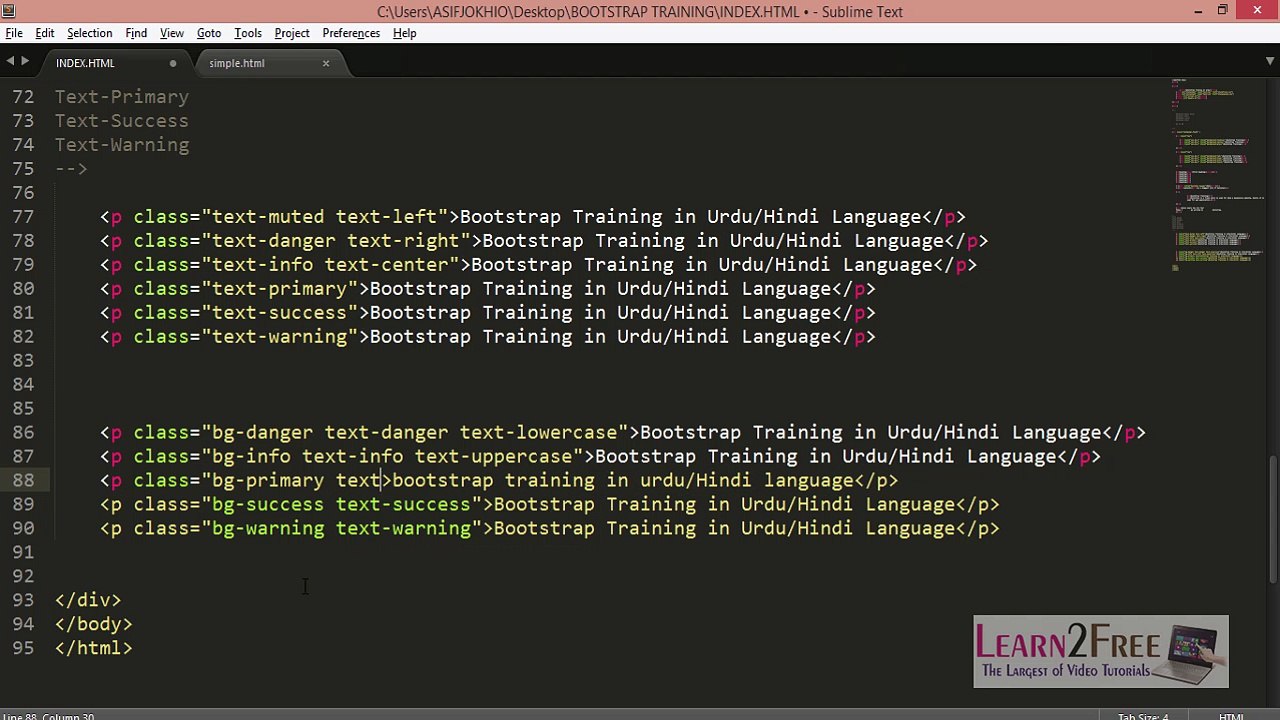1280x720 pixels.
Task: Close the simple.html tab
Action: pos(325,63)
